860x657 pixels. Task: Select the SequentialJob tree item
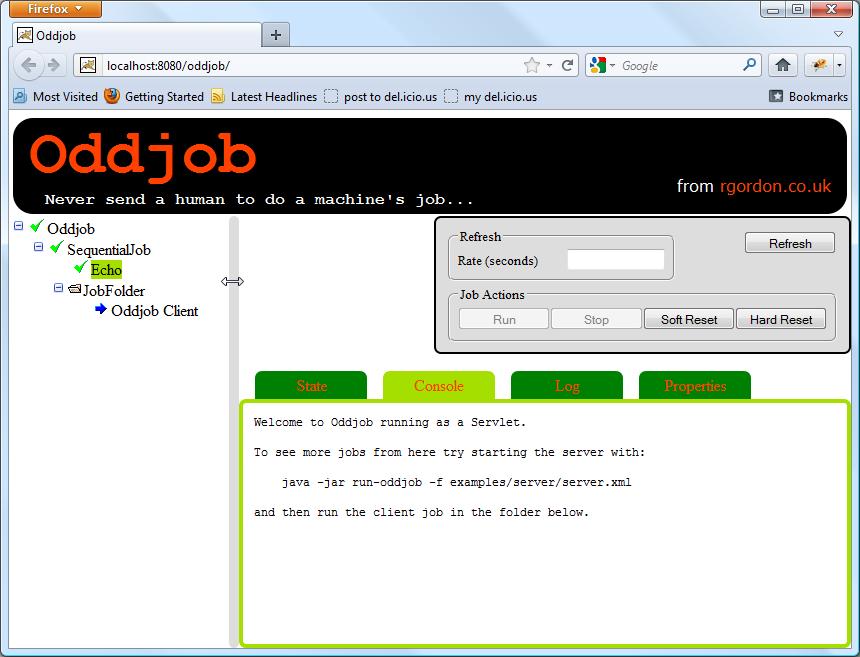coord(109,250)
